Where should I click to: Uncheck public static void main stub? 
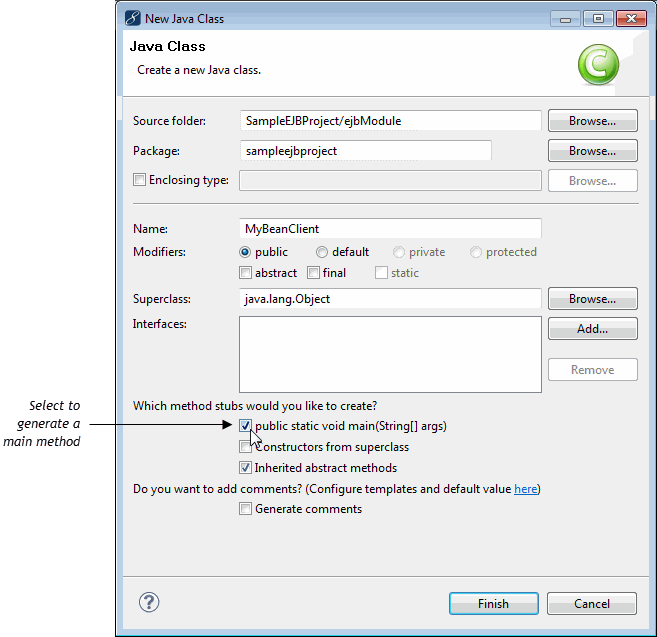(x=245, y=426)
